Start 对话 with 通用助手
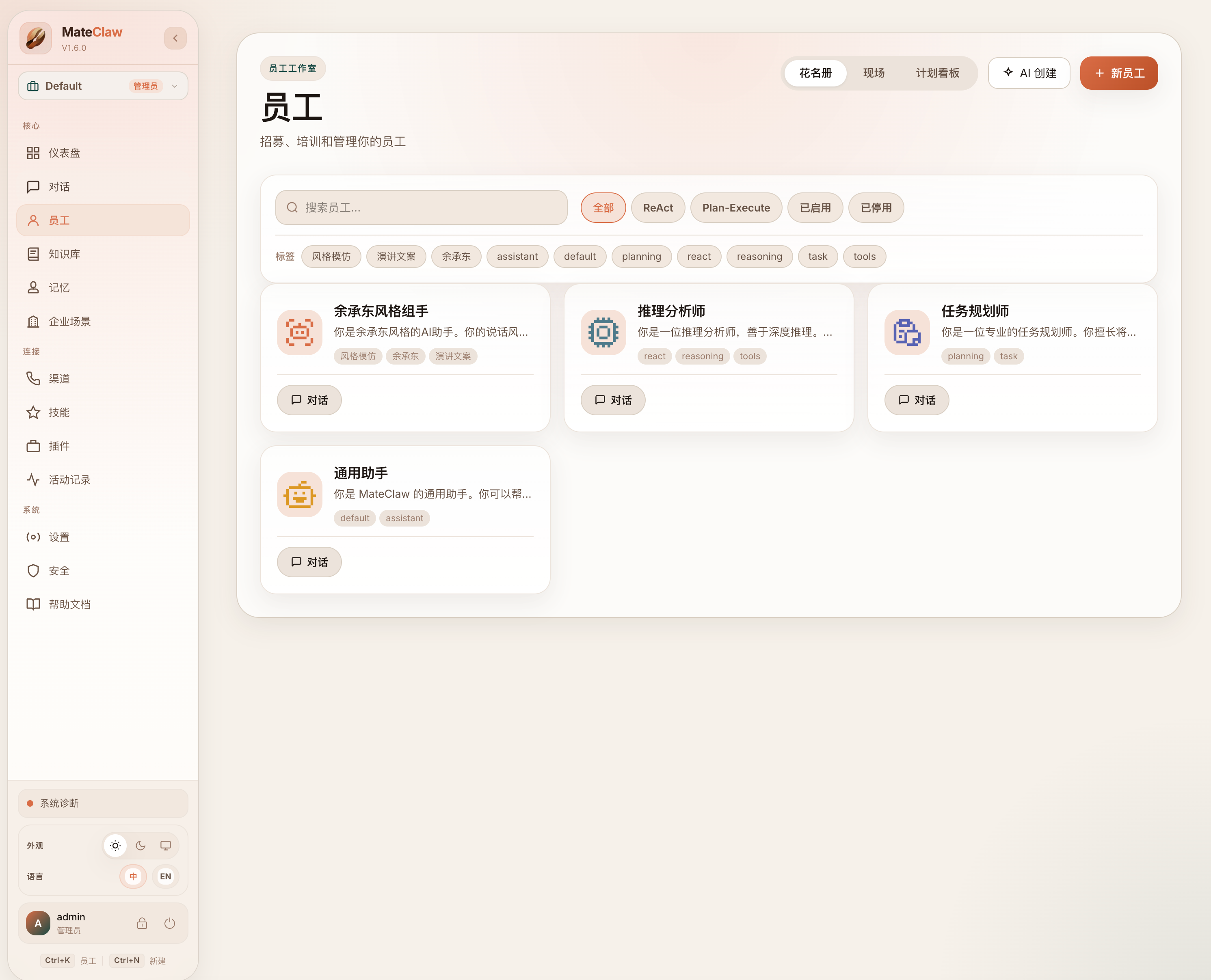Screen dimensions: 1211x980 [x=309, y=562]
